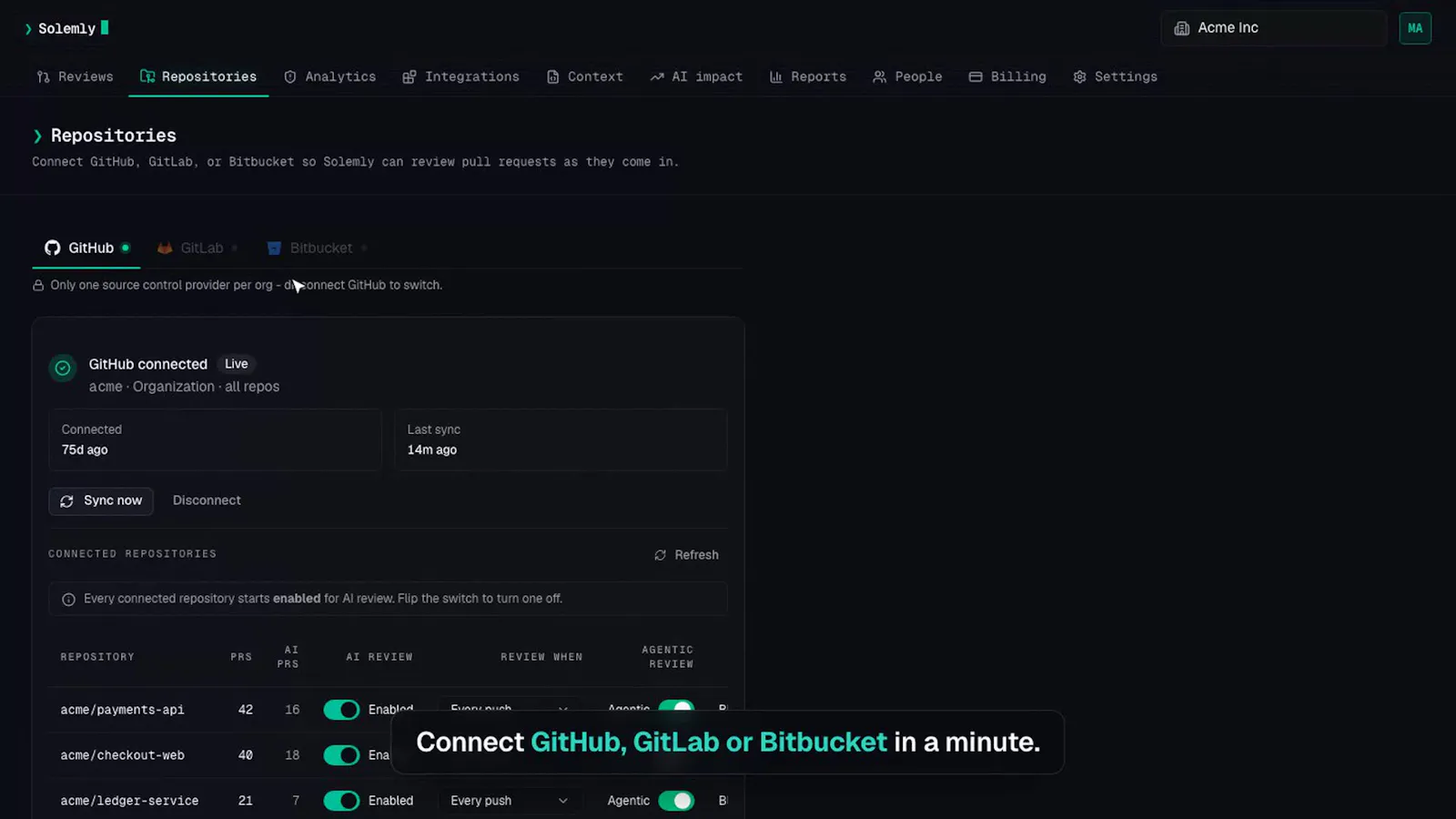Screen dimensions: 1456x819
Task: Click the acme/checkout-web repository name
Action: pyautogui.click(x=122, y=755)
